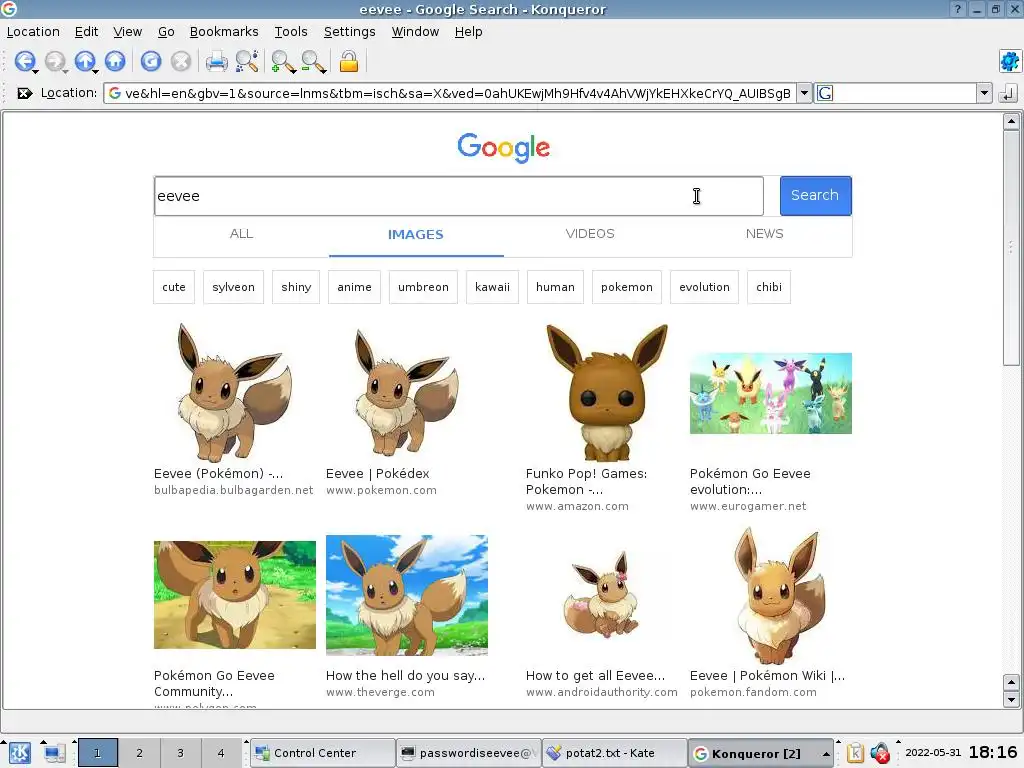Image resolution: width=1024 pixels, height=768 pixels.
Task: Filter results by the chibi chip
Action: pos(769,287)
